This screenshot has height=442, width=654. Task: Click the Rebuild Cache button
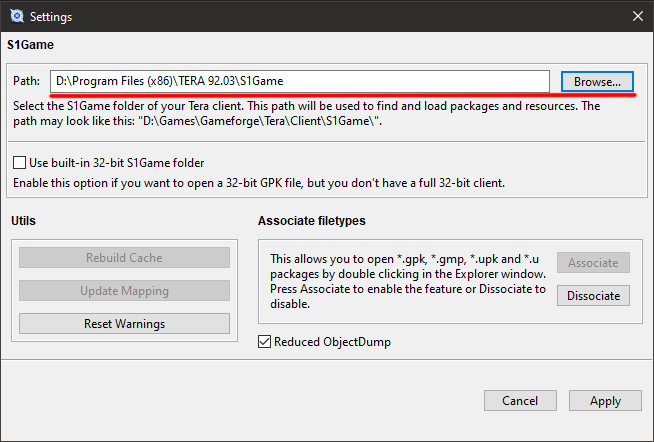pyautogui.click(x=124, y=257)
